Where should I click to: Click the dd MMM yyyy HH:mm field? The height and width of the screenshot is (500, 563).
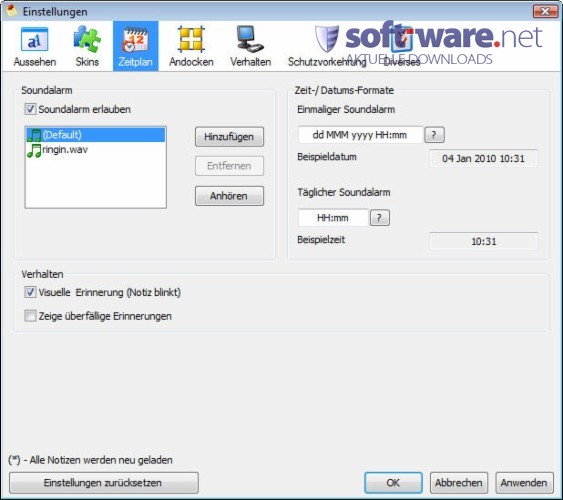pos(360,135)
